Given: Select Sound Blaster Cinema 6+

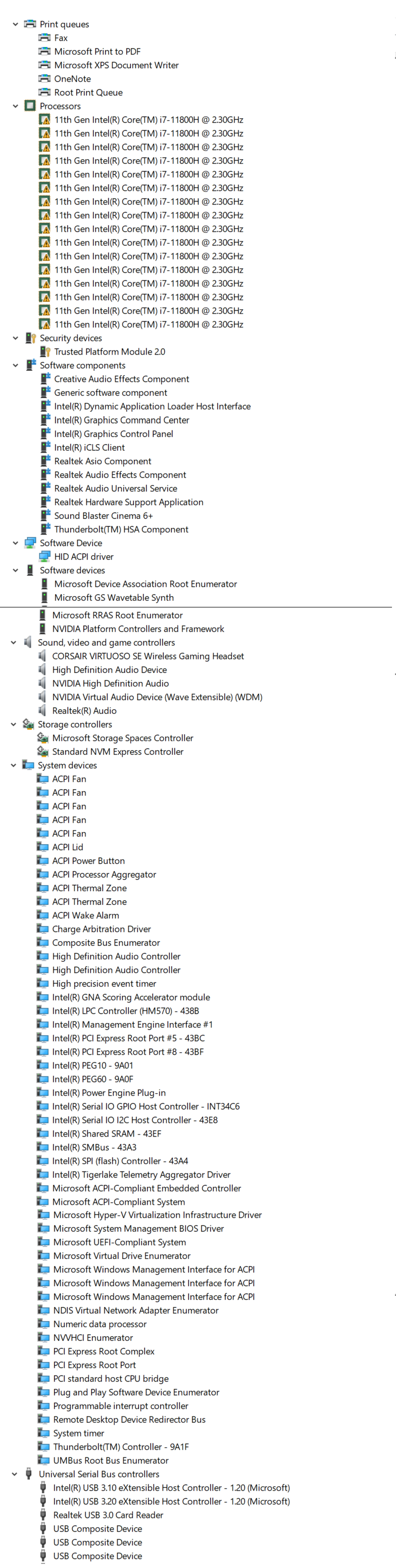Looking at the screenshot, I should 104,516.
